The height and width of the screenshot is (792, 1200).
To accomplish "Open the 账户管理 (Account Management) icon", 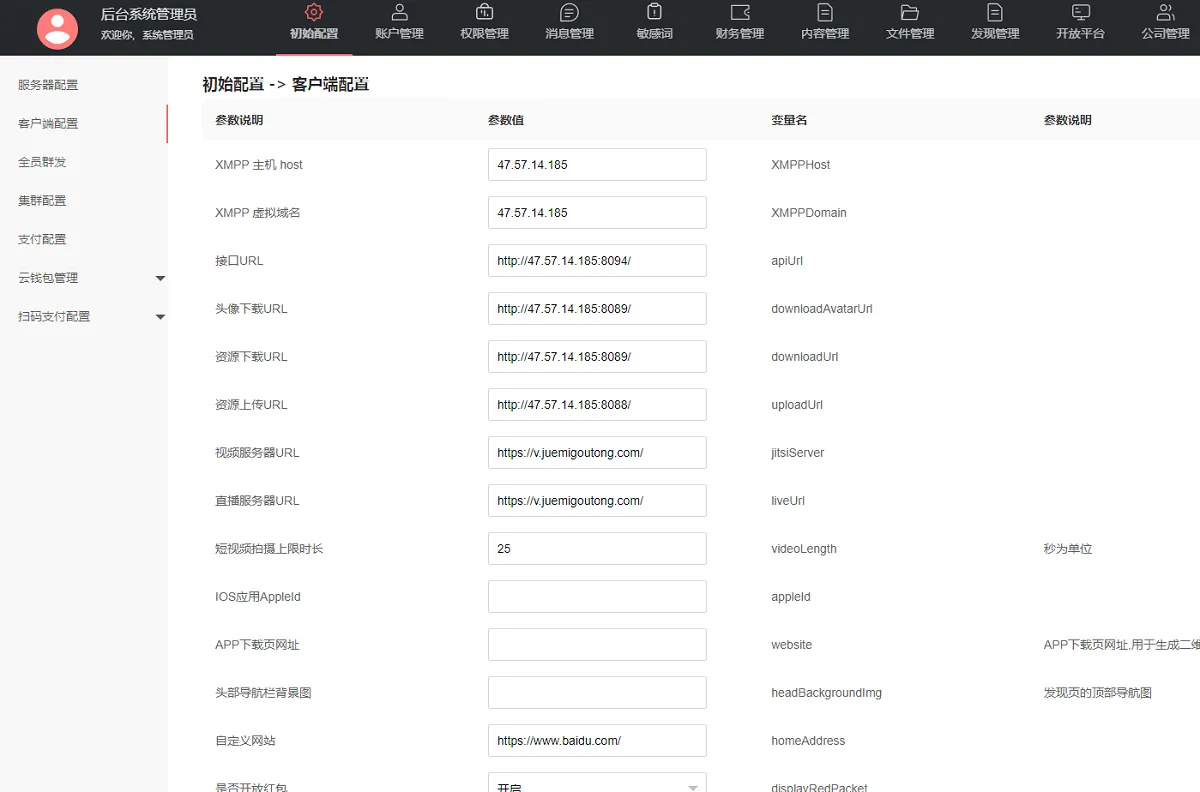I will [x=399, y=22].
